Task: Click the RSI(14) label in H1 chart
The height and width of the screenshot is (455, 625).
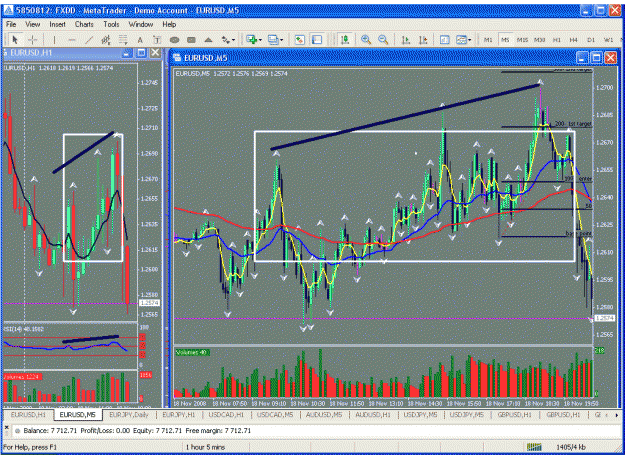Action: pyautogui.click(x=24, y=329)
